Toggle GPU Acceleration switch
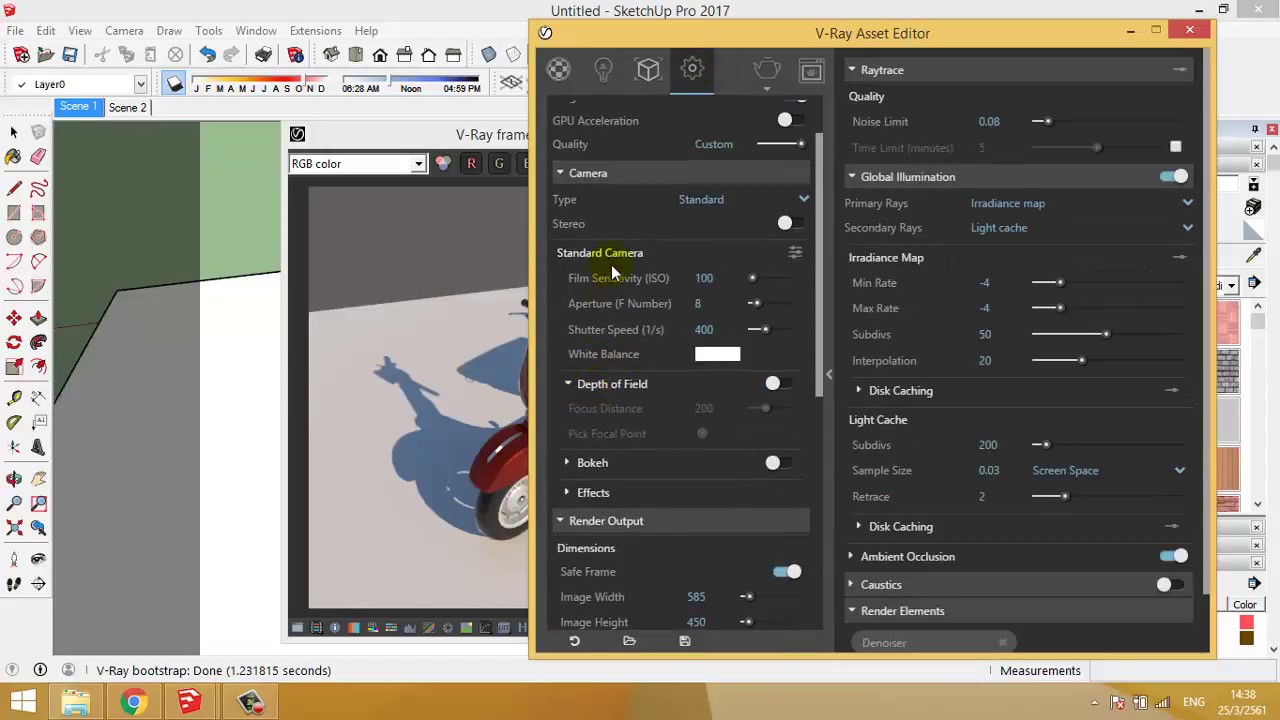Viewport: 1280px width, 720px height. click(790, 121)
